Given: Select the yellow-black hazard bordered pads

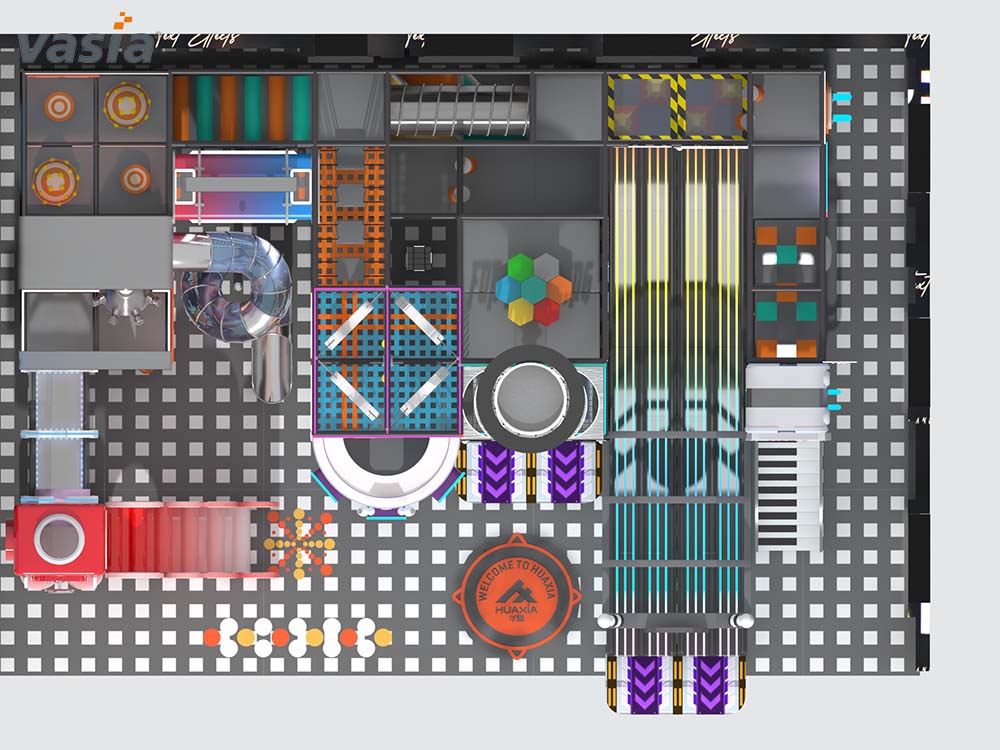Looking at the screenshot, I should click(x=678, y=107).
